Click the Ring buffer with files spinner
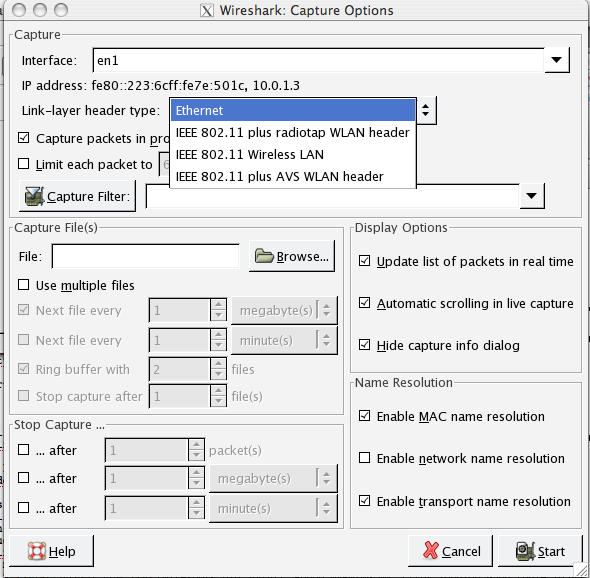The width and height of the screenshot is (590, 578). 188,369
